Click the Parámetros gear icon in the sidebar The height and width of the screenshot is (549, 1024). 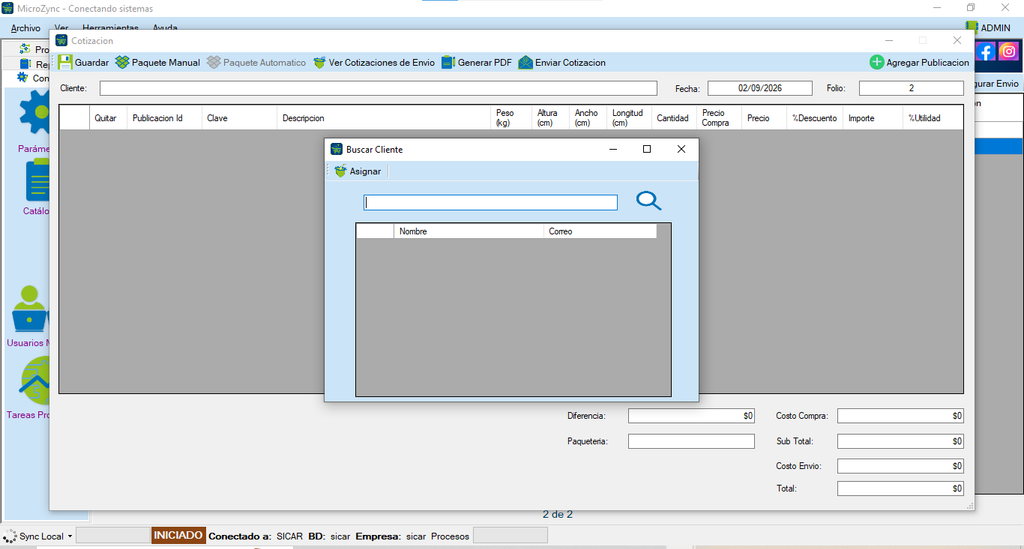pyautogui.click(x=34, y=113)
